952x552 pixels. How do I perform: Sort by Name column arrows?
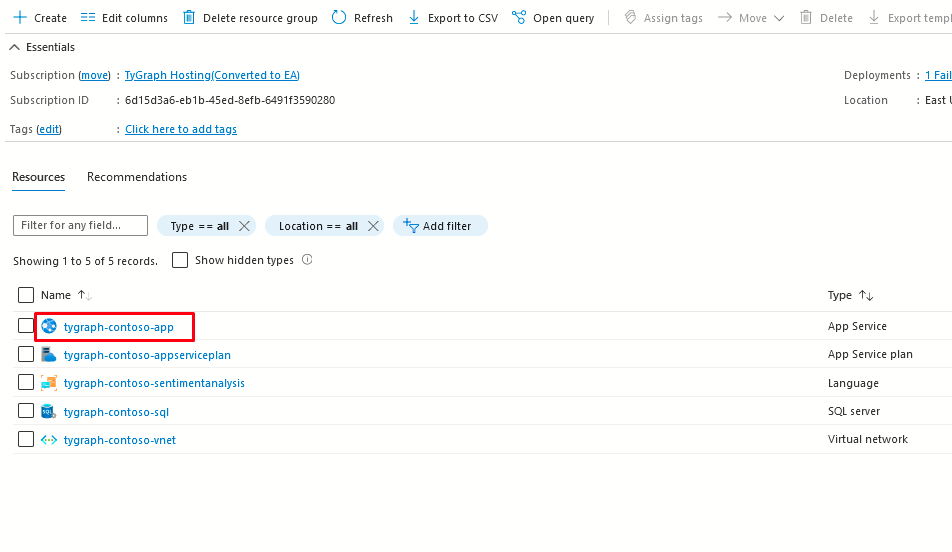coord(84,295)
